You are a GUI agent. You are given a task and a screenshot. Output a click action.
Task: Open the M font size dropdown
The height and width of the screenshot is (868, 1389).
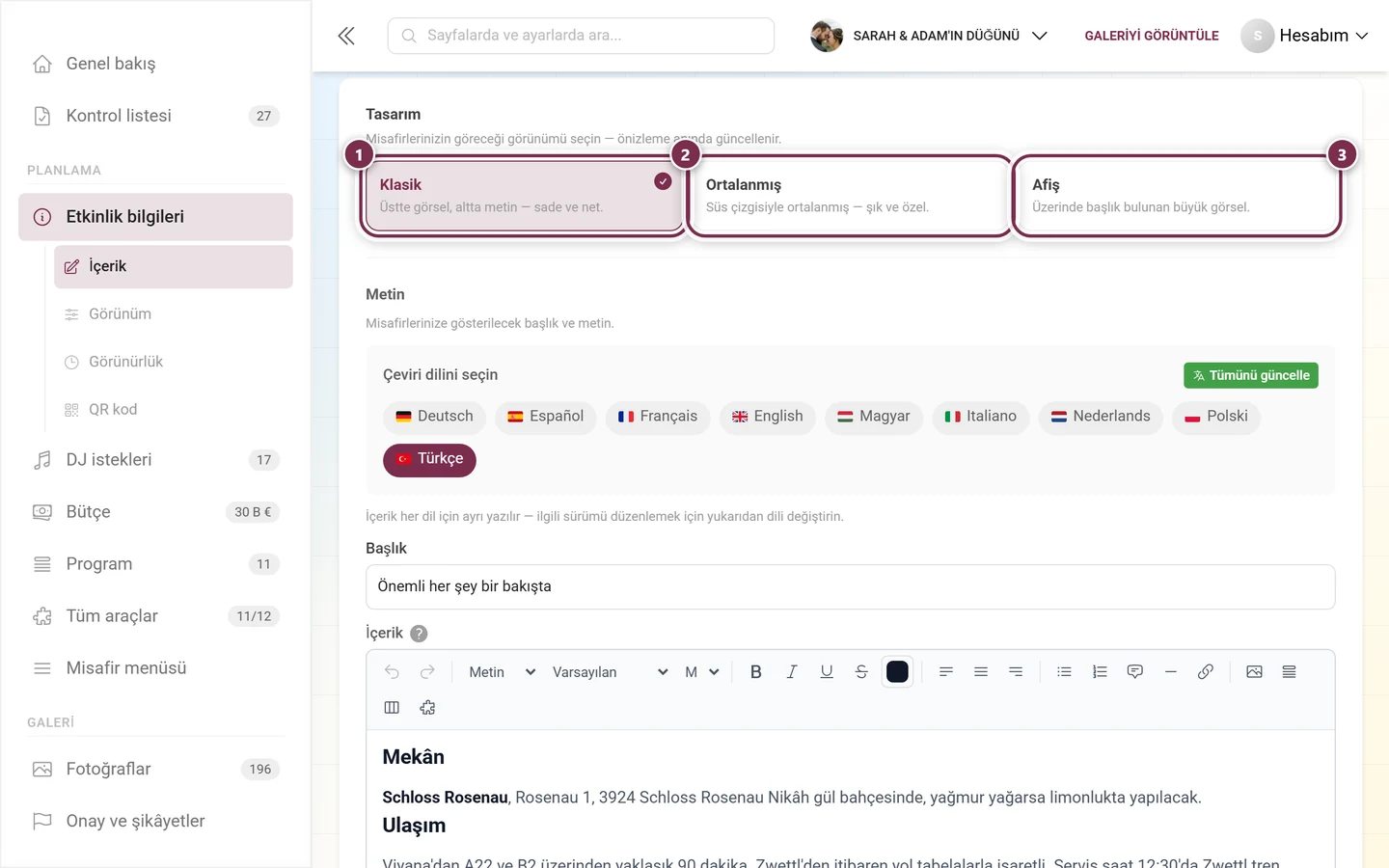click(x=702, y=672)
